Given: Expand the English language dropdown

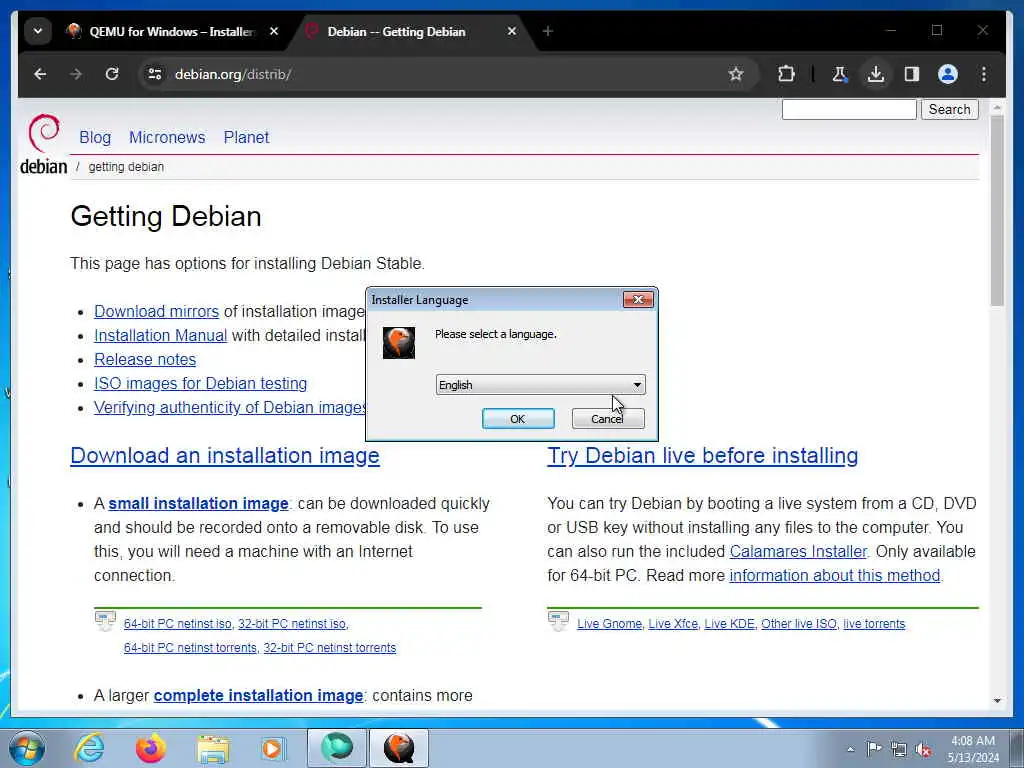Looking at the screenshot, I should (x=540, y=385).
